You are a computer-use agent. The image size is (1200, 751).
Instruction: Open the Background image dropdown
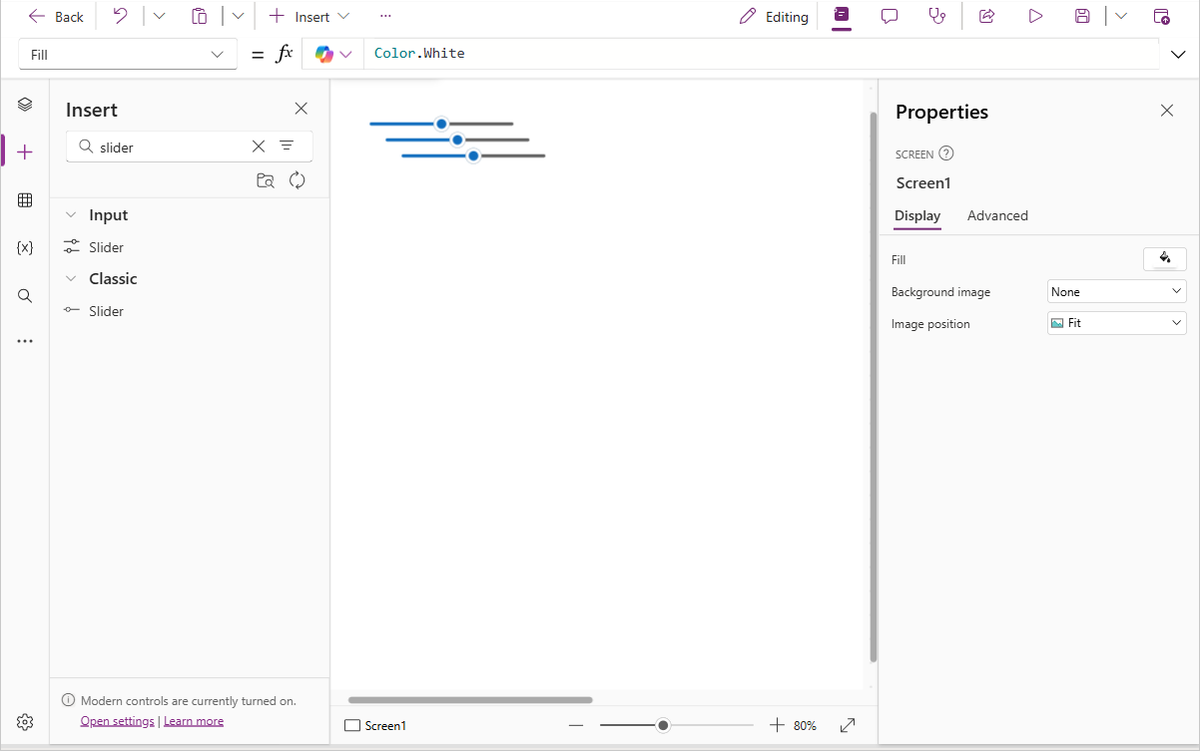pos(1116,292)
